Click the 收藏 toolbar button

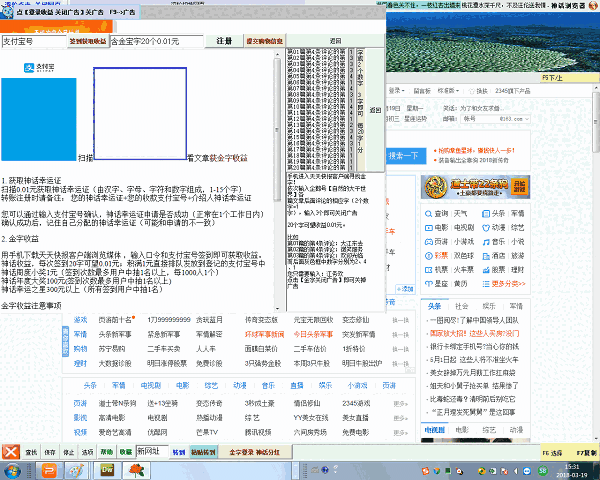(x=126, y=452)
